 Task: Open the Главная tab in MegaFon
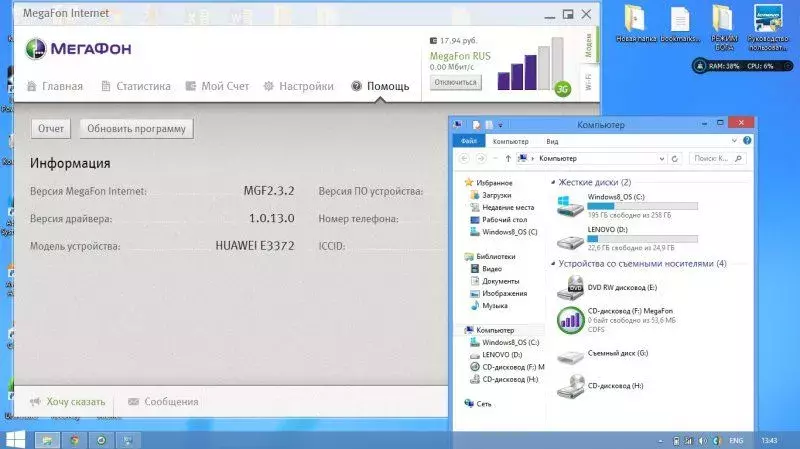tap(55, 86)
